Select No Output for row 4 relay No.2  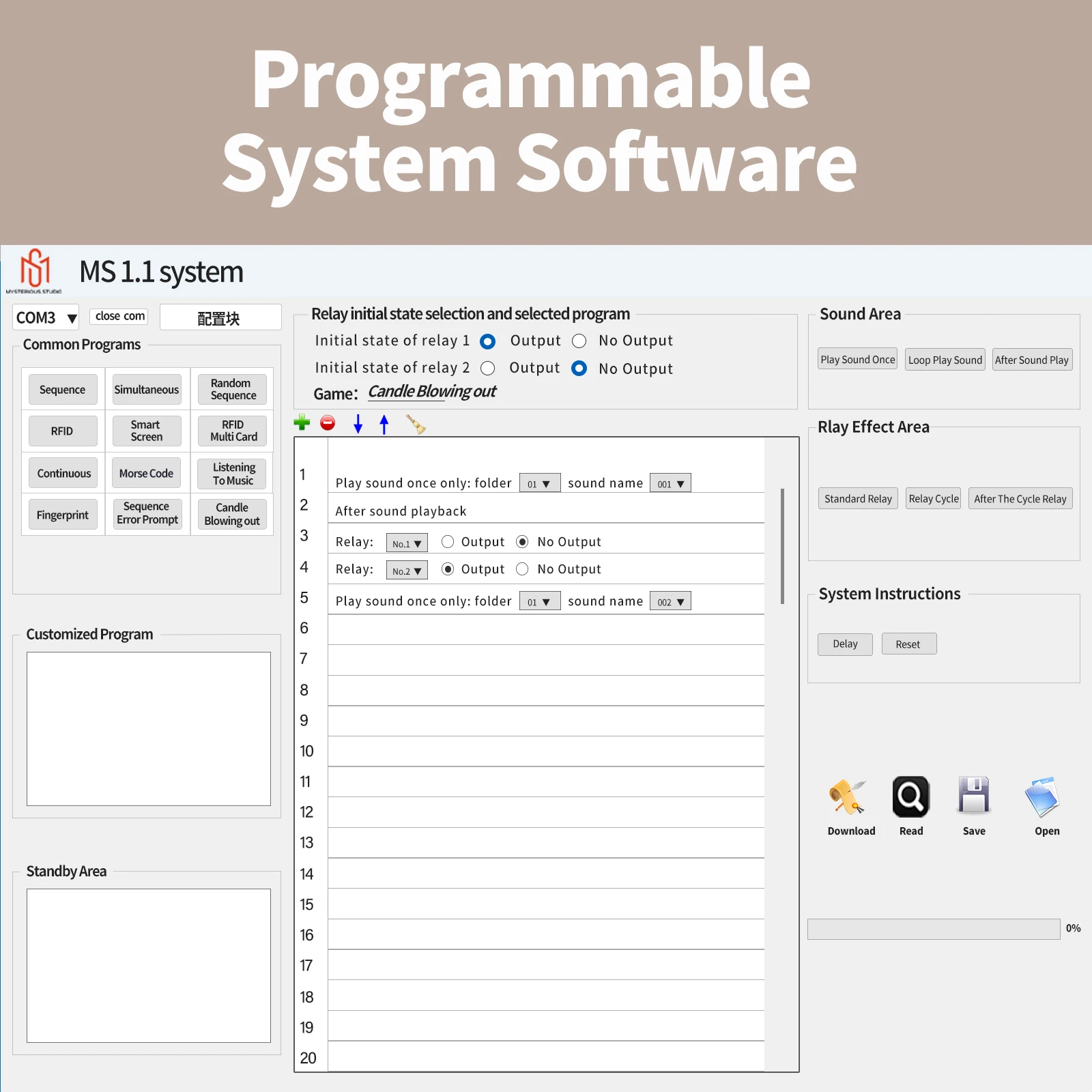[522, 569]
